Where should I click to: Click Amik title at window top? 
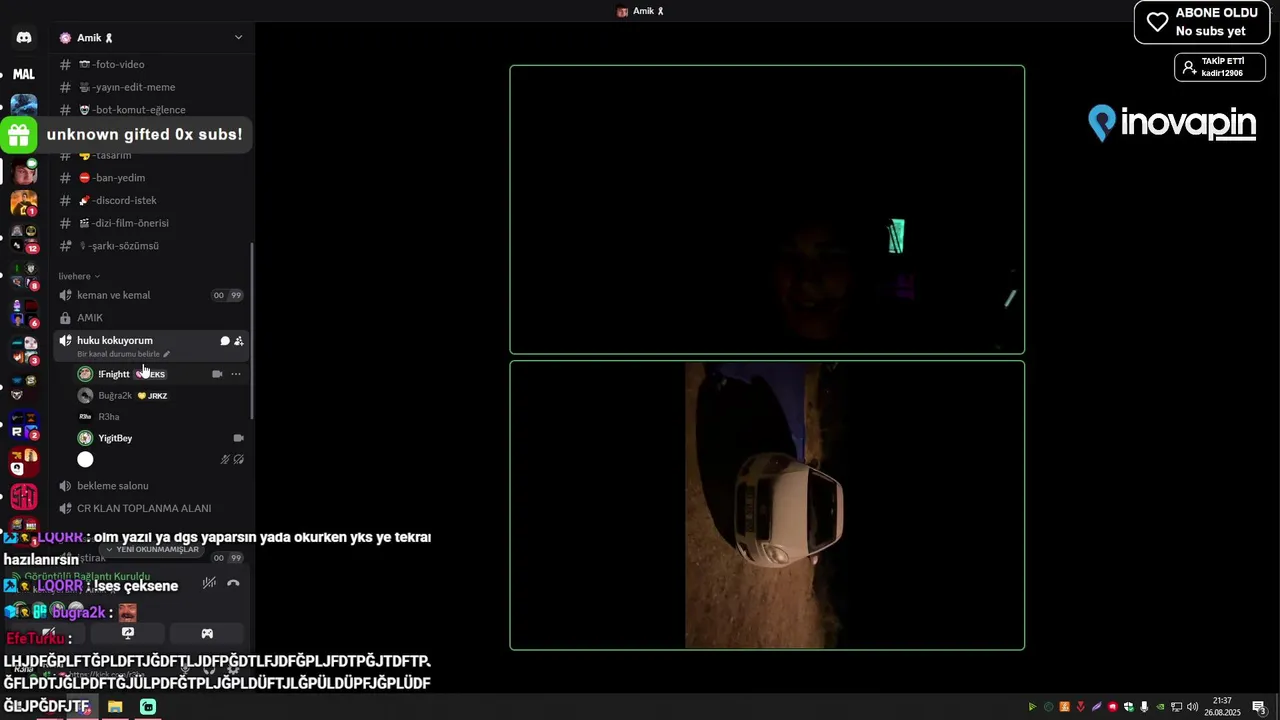point(640,11)
